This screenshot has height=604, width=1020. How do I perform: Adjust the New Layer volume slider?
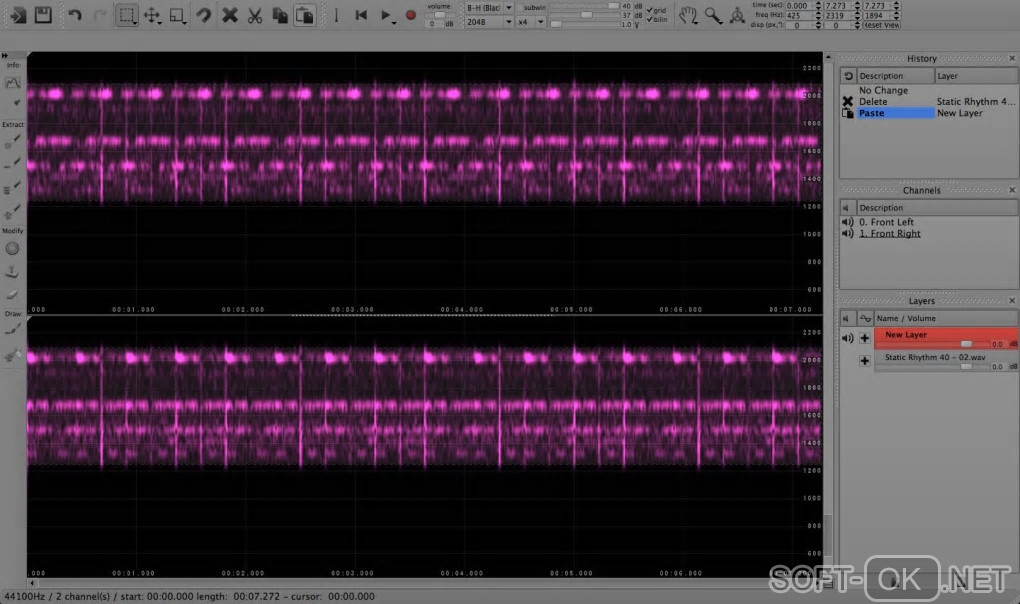[x=967, y=344]
